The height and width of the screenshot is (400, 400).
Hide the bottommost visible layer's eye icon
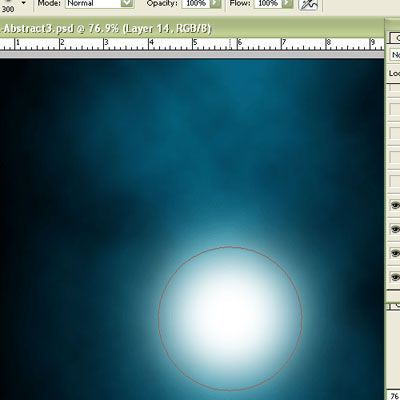click(x=395, y=277)
